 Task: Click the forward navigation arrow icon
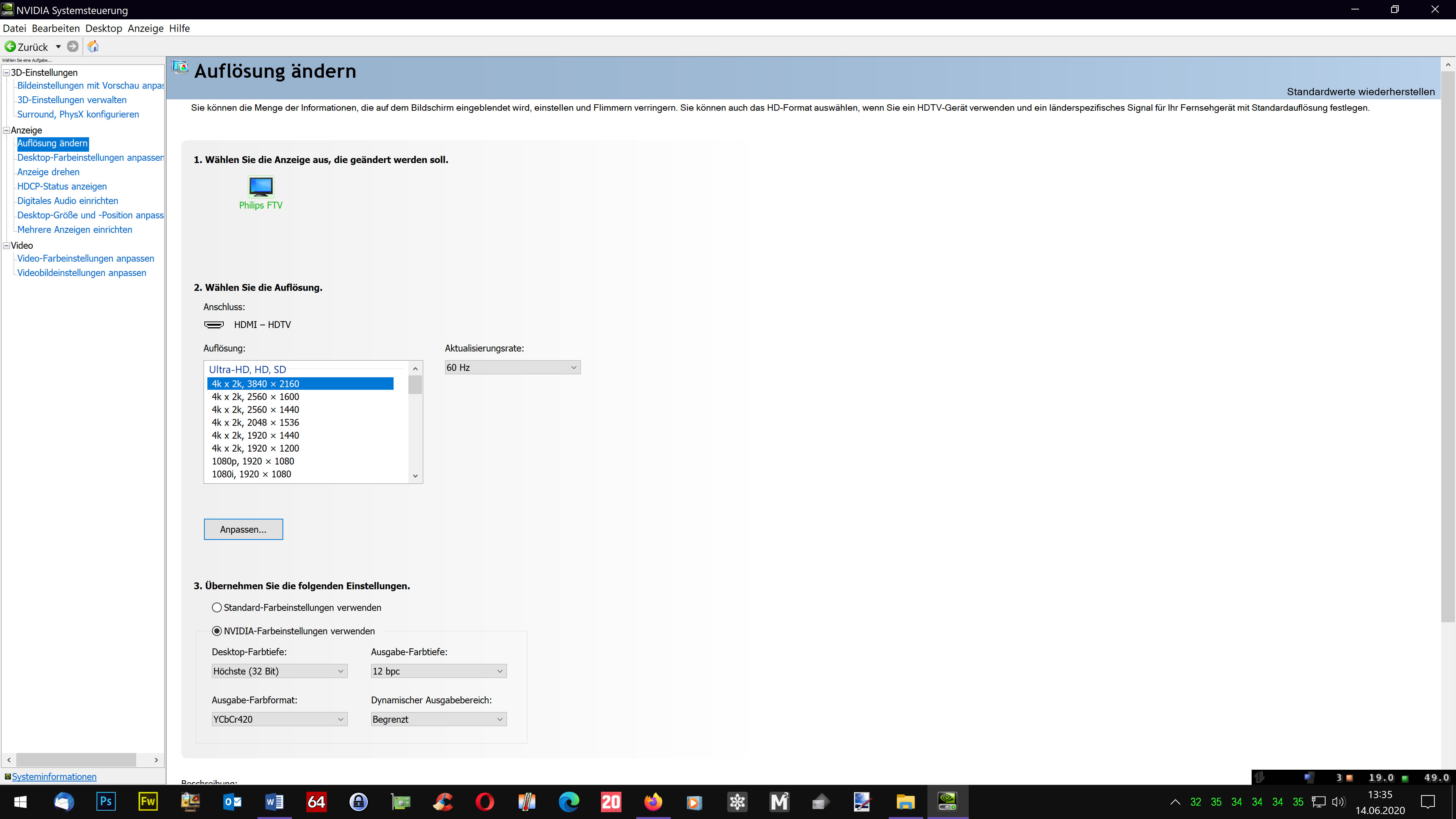click(72, 46)
